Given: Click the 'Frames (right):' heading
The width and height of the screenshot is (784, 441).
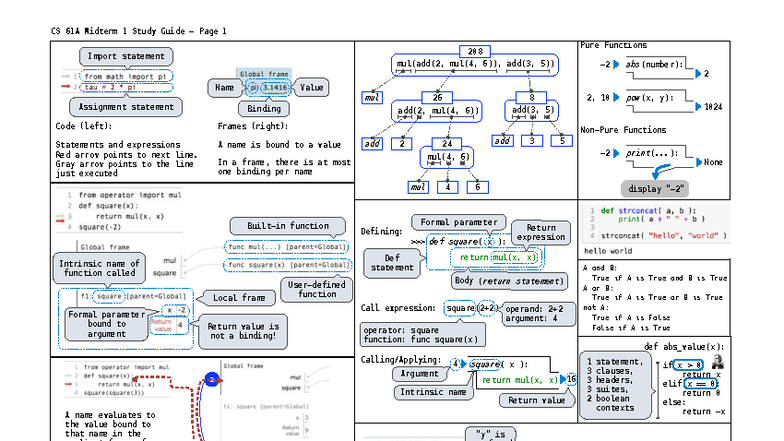Looking at the screenshot, I should 252,126.
